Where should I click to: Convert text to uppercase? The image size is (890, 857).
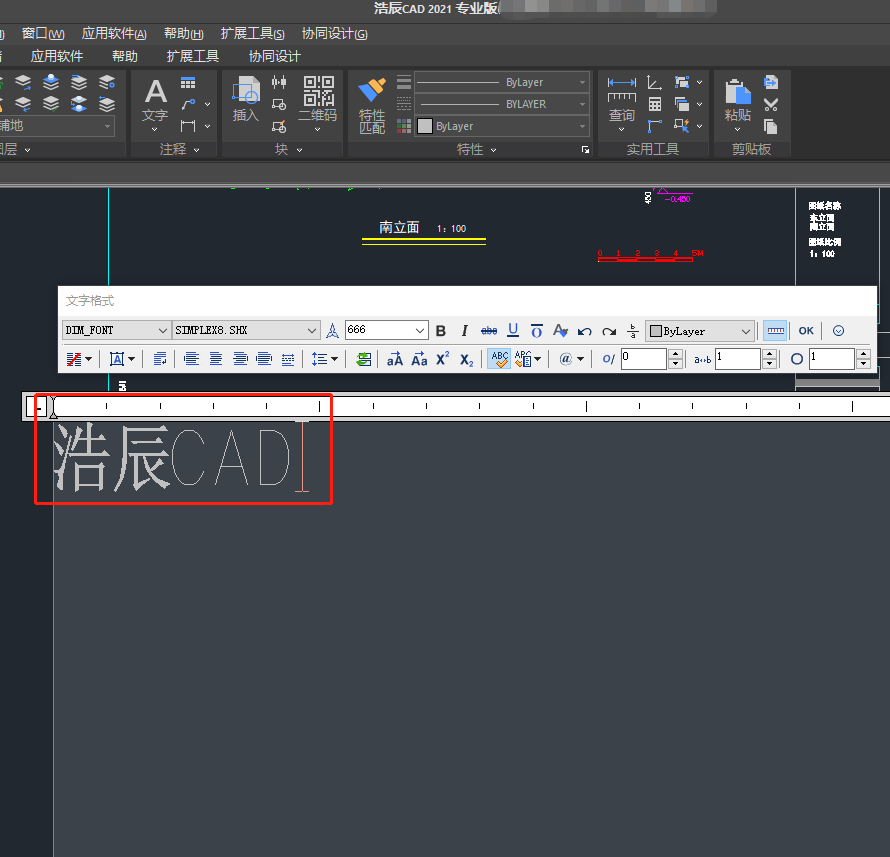coord(394,359)
